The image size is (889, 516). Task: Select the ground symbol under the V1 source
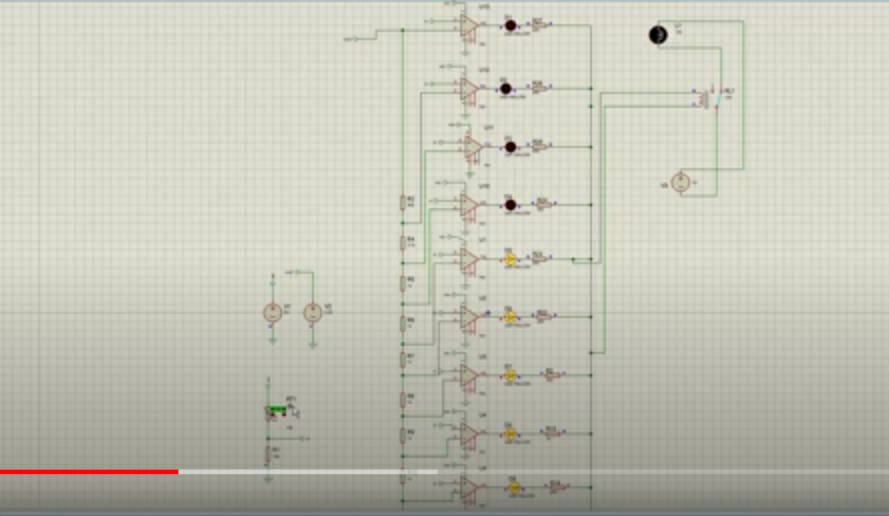pos(272,340)
